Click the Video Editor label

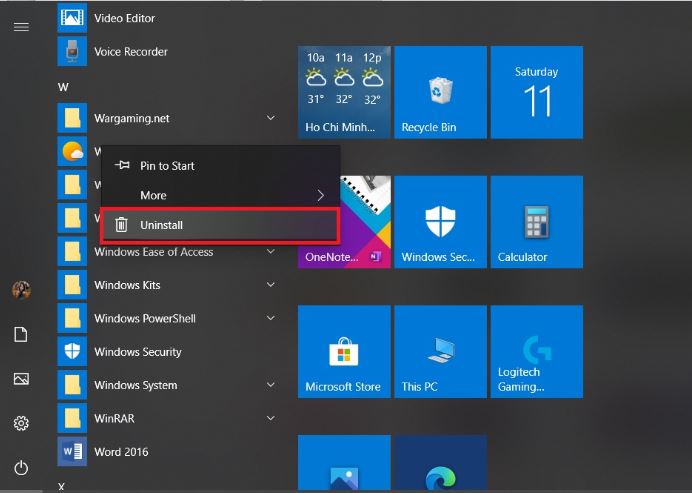tap(124, 18)
